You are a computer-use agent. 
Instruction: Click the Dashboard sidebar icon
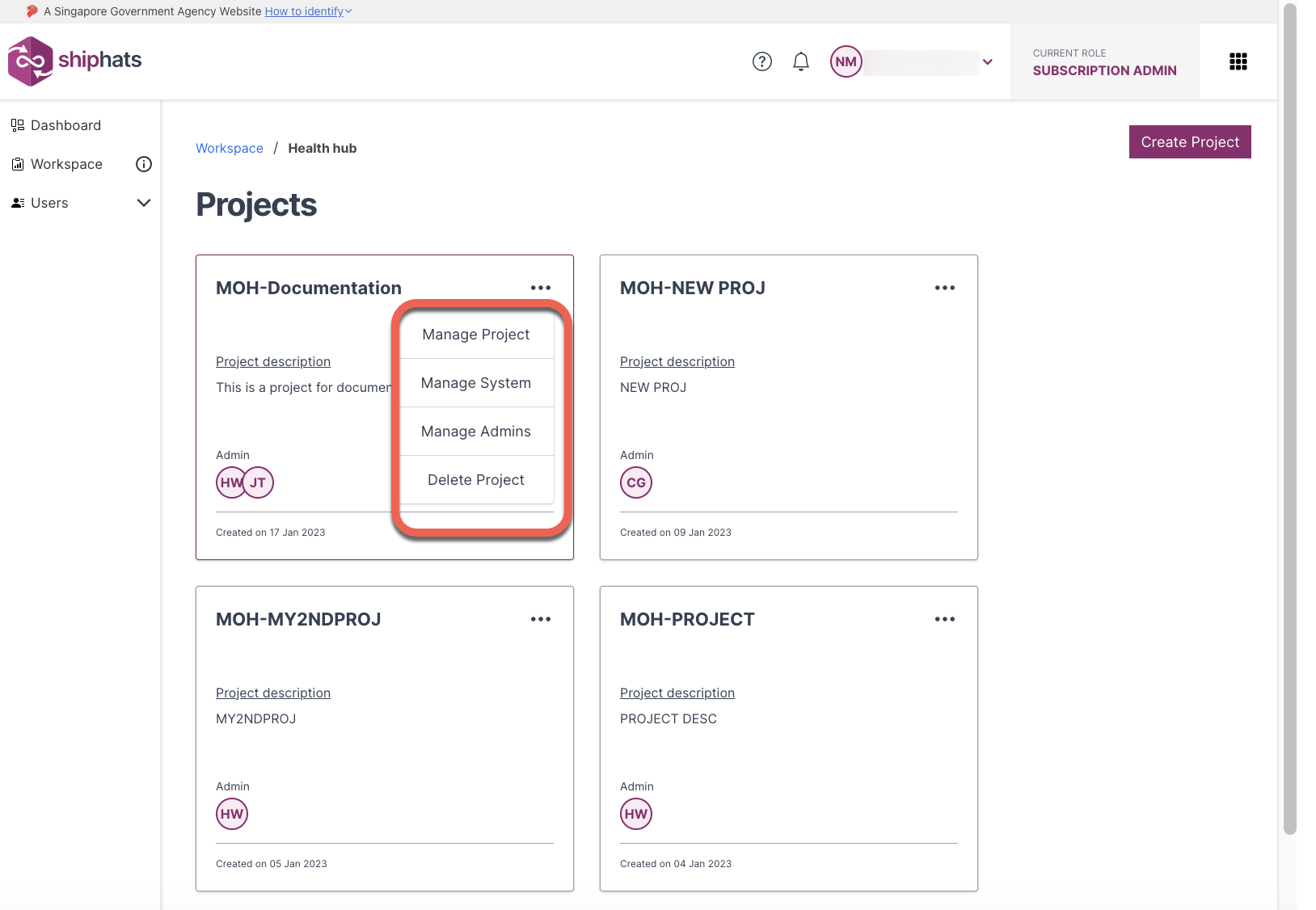click(18, 125)
